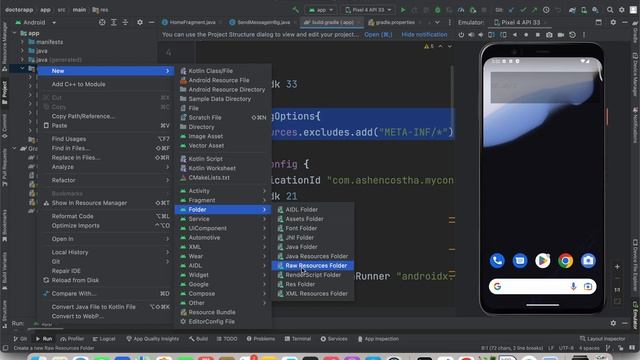
Task: Start debugging with the bug icon
Action: [438, 10]
